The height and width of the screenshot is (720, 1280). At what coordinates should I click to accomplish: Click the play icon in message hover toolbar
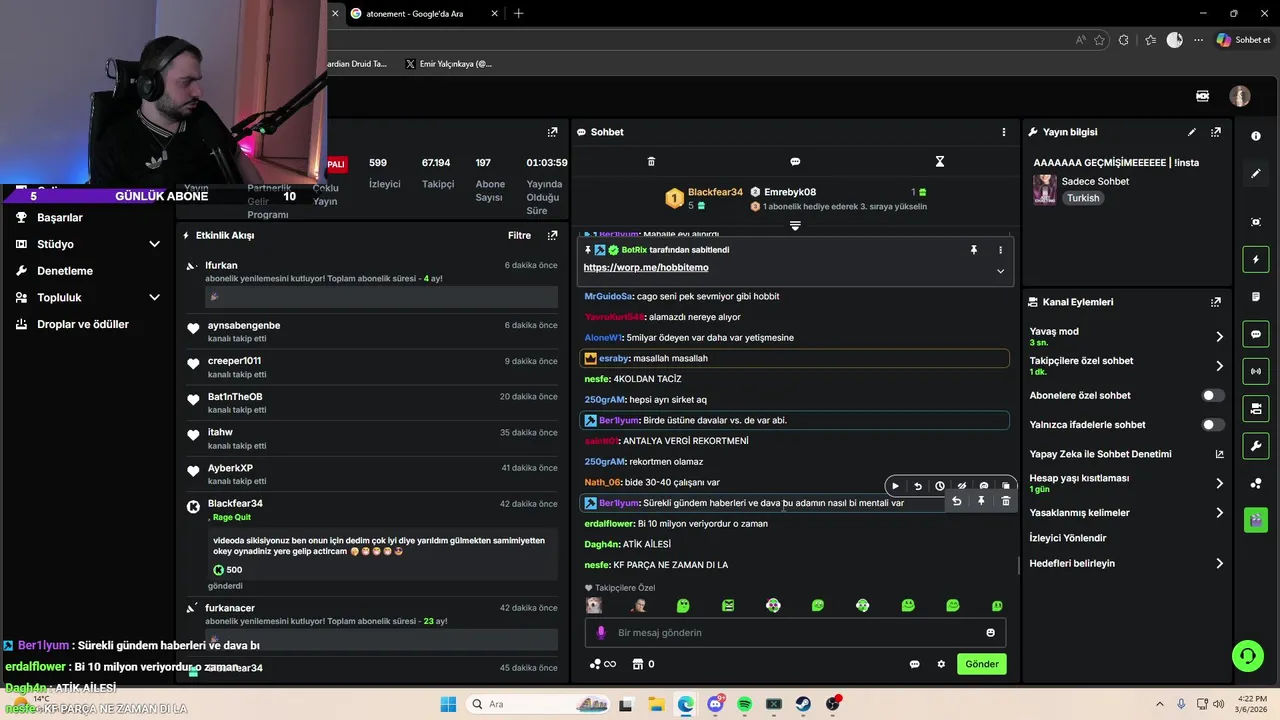tap(895, 486)
